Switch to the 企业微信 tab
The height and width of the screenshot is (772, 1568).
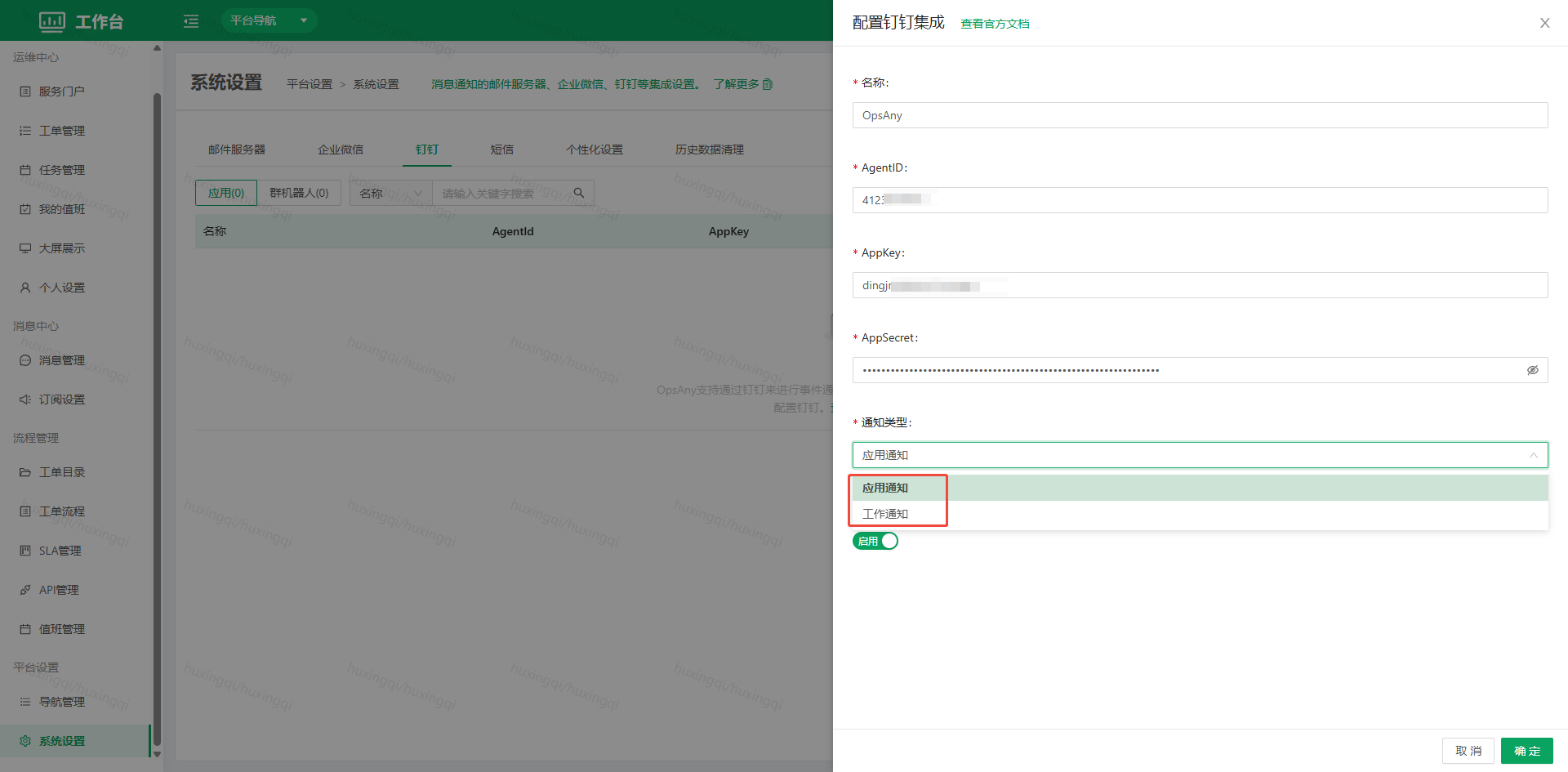pos(341,149)
